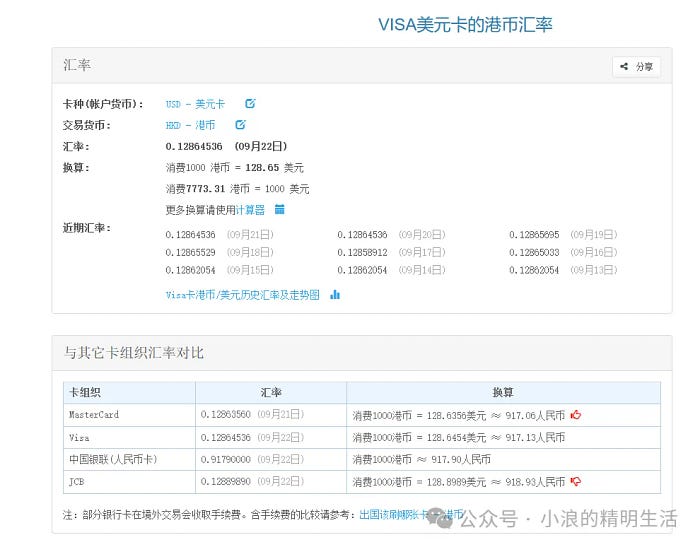Select the Visa row name cell
This screenshot has height=547, width=700.
tap(129, 437)
